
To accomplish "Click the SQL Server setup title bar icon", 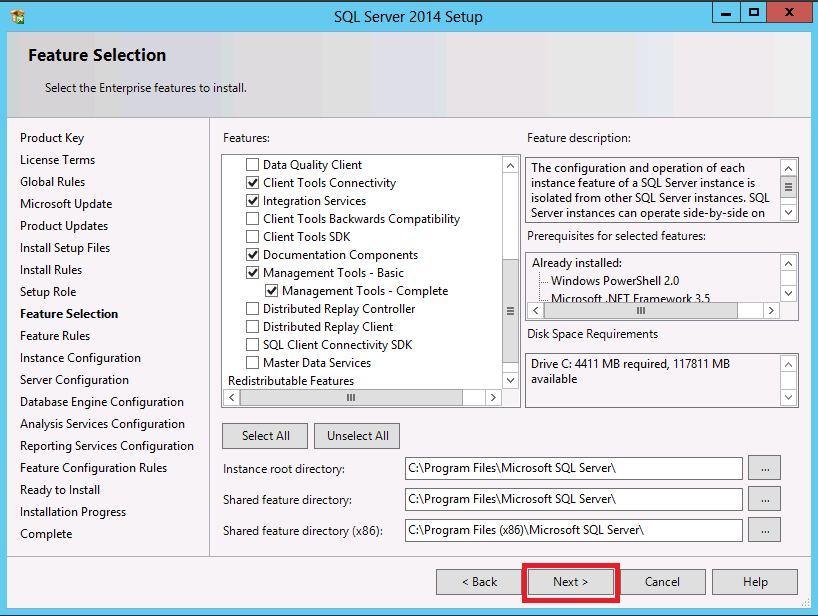I will pos(18,17).
